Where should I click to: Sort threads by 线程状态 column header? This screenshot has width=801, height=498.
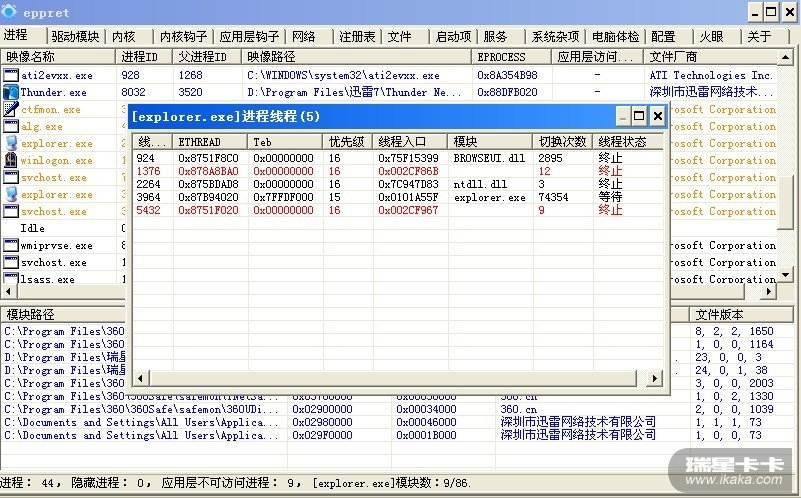pyautogui.click(x=628, y=141)
